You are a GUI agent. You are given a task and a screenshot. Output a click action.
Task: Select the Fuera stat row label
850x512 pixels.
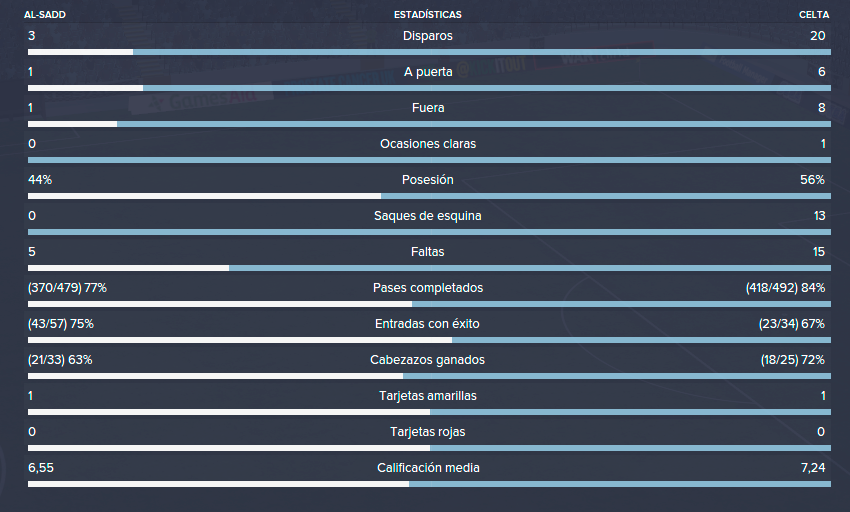click(428, 108)
